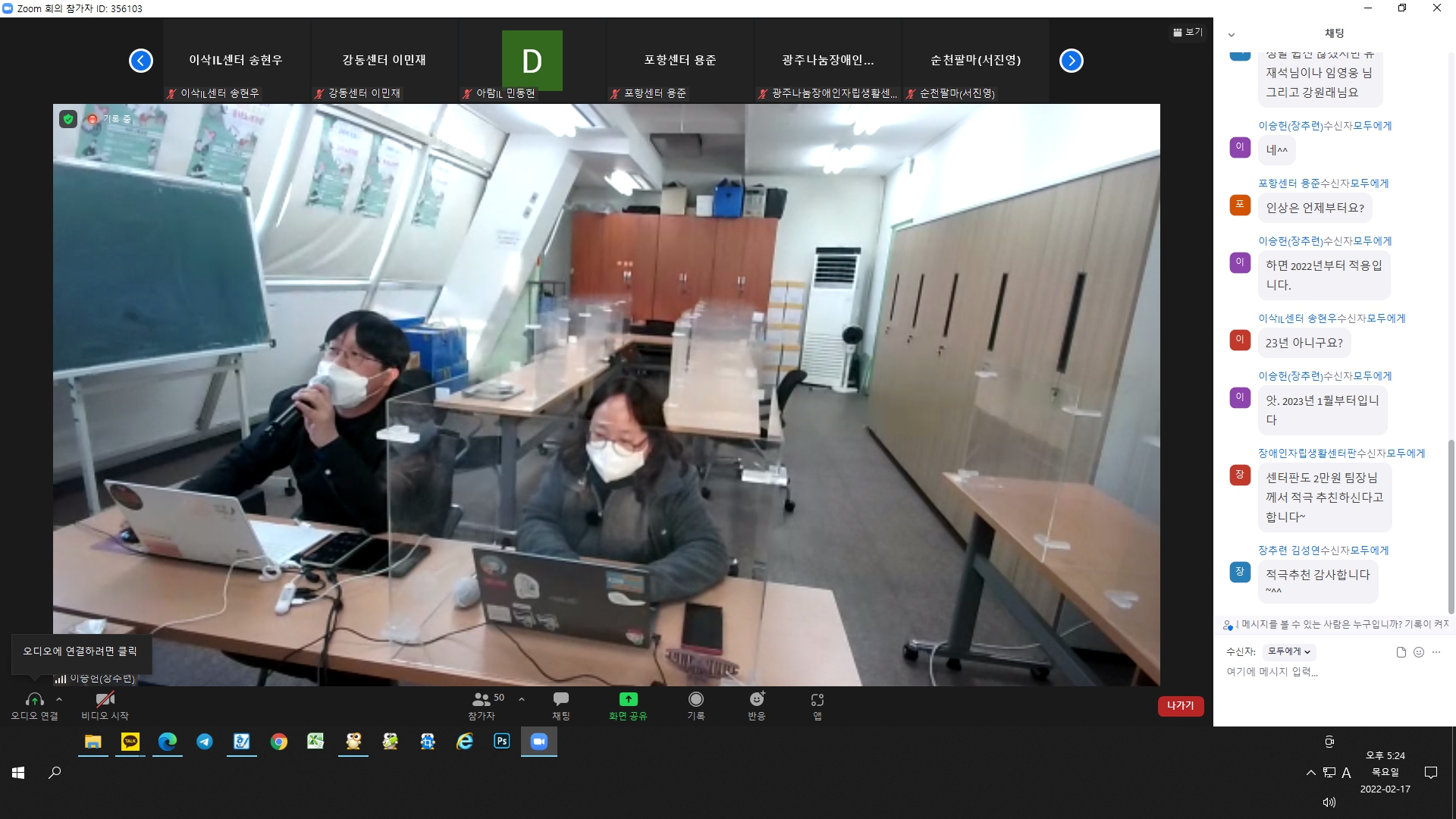Click the blue 장 avatar in chat

pyautogui.click(x=1240, y=572)
